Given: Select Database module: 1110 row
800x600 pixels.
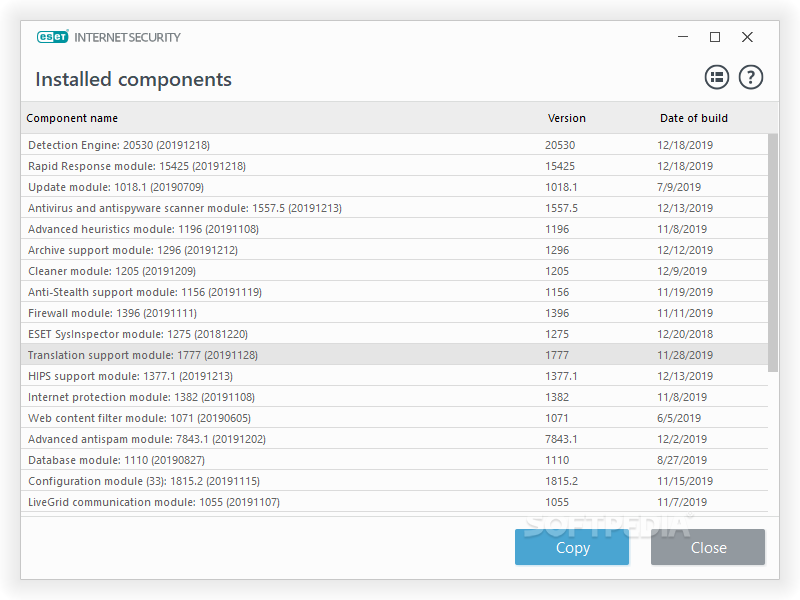Looking at the screenshot, I should (x=394, y=460).
